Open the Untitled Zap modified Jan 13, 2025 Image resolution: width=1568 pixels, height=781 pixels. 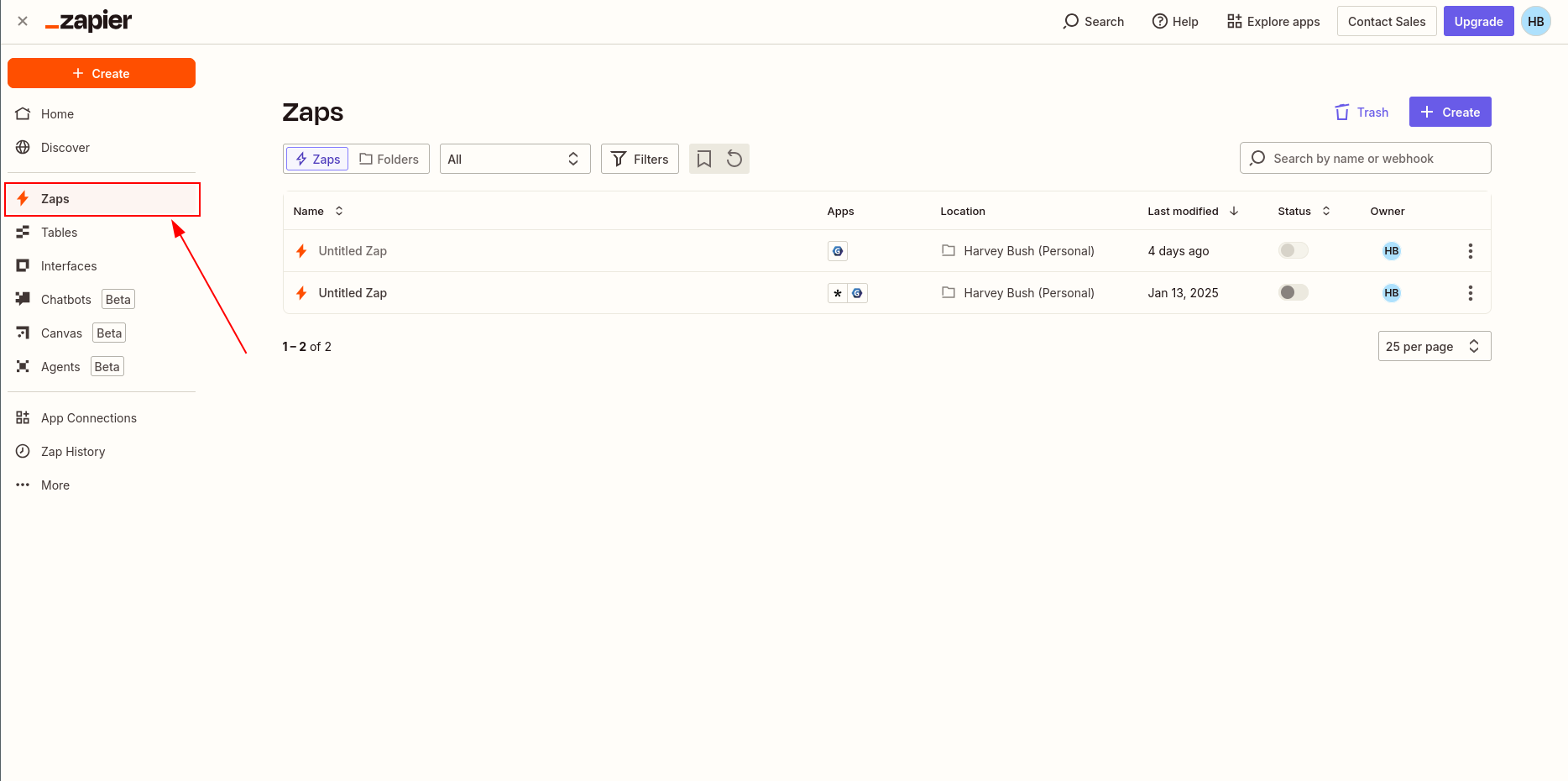click(x=353, y=293)
